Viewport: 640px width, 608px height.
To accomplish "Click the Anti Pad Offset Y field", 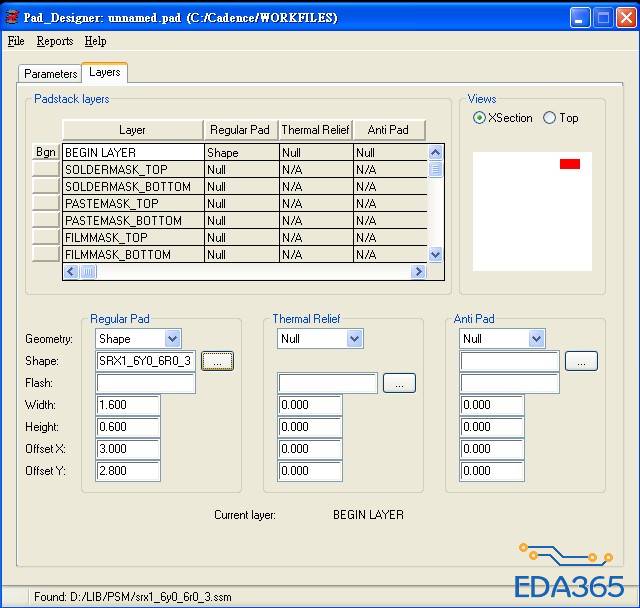I will click(492, 471).
